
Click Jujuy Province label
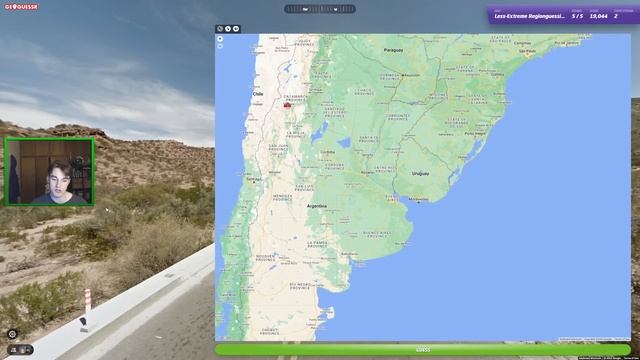[x=304, y=42]
